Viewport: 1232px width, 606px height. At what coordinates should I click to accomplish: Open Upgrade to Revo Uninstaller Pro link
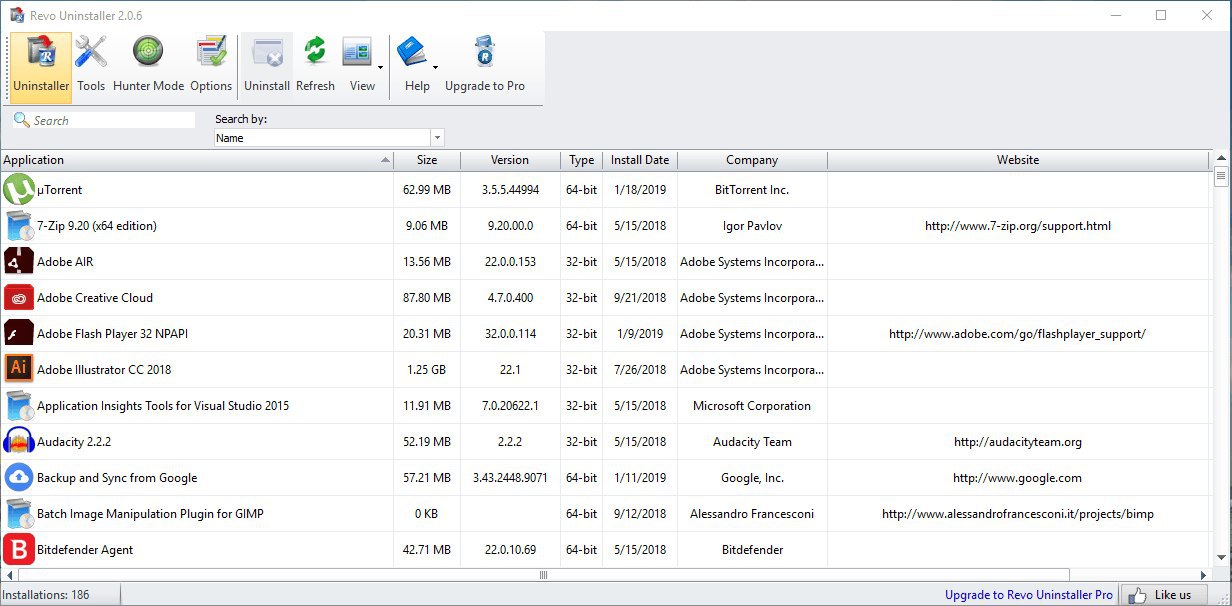coord(1029,595)
